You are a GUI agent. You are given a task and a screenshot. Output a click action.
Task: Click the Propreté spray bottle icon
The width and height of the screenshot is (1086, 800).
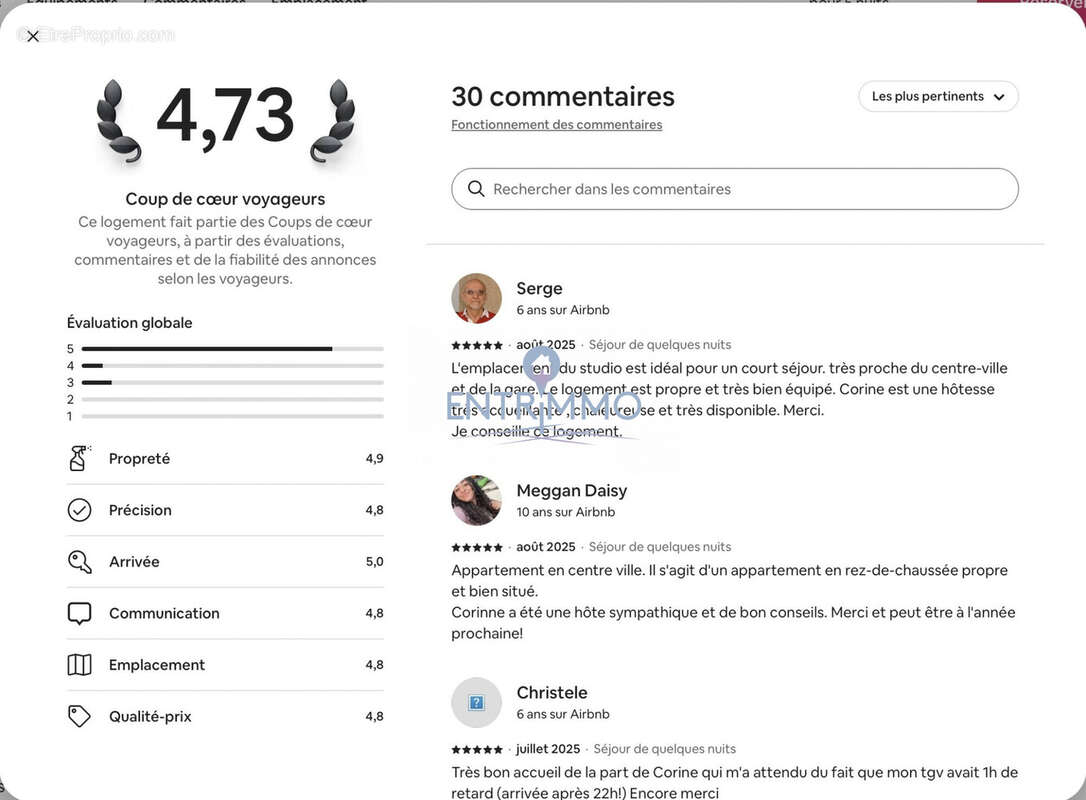pyautogui.click(x=79, y=458)
